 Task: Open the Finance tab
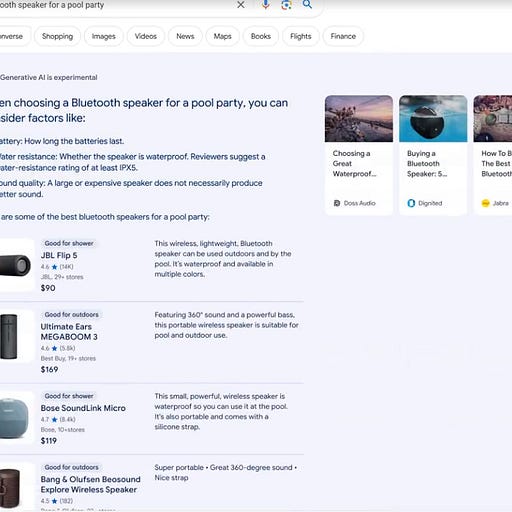[x=343, y=36]
